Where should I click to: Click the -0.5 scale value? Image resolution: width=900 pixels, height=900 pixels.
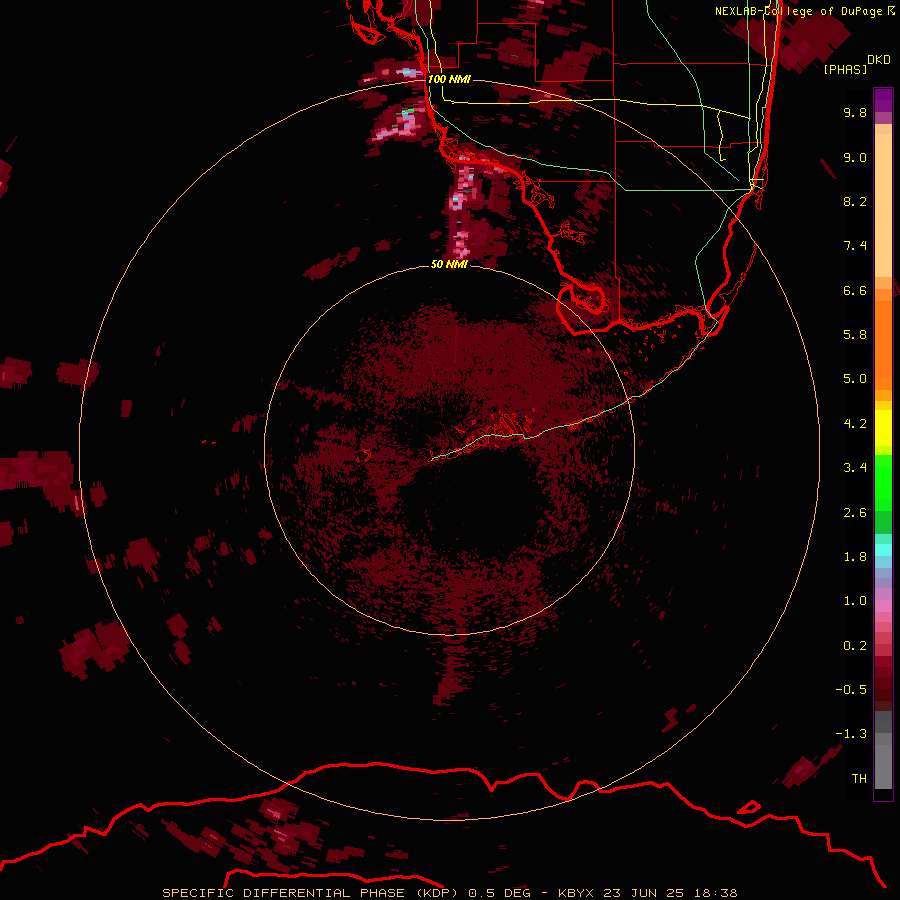pos(851,690)
